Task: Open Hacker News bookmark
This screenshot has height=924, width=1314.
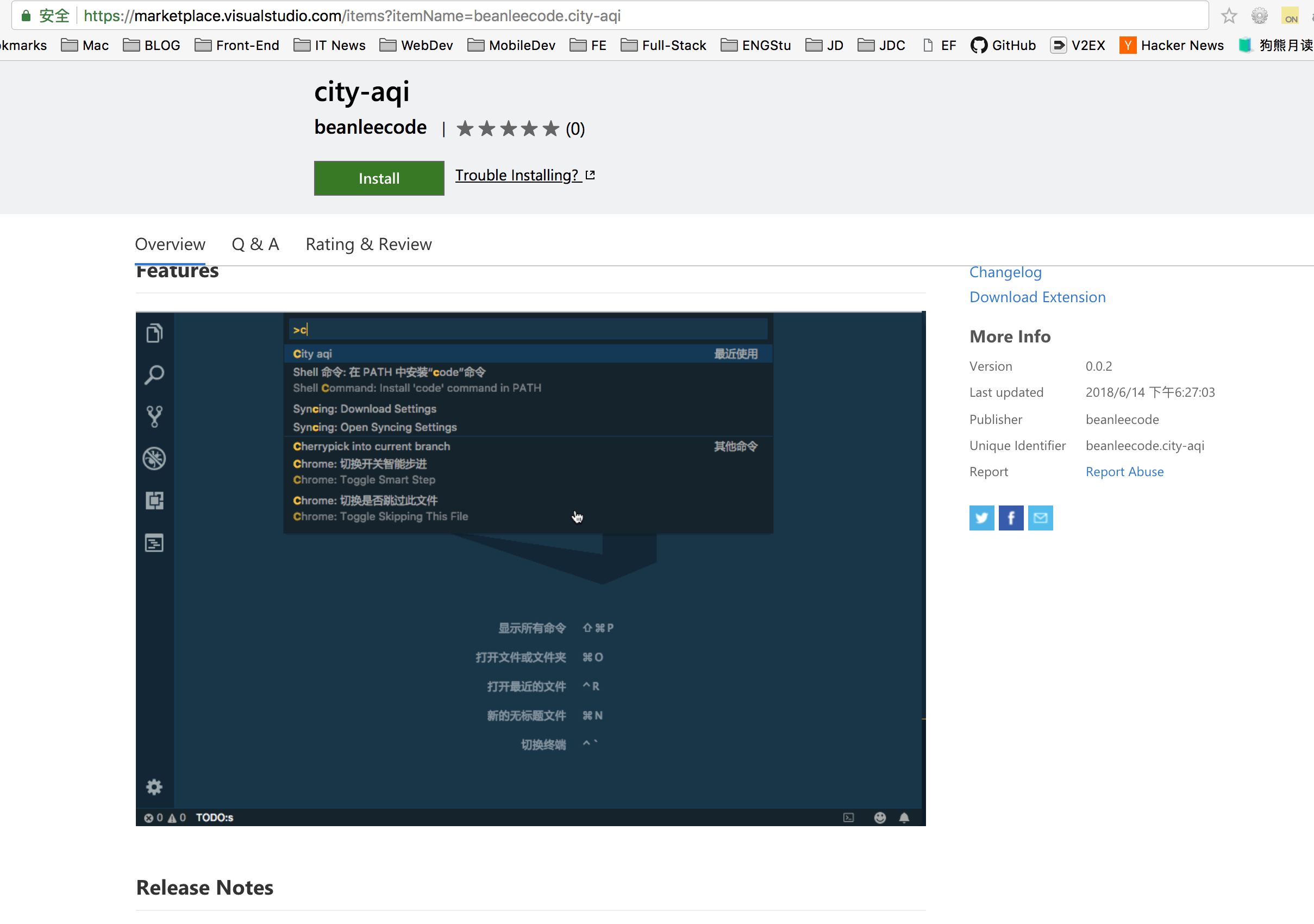Action: point(1172,45)
